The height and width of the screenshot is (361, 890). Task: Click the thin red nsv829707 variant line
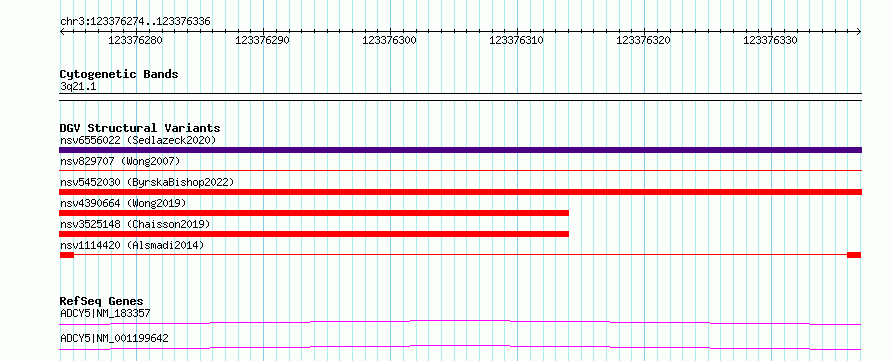click(461, 170)
